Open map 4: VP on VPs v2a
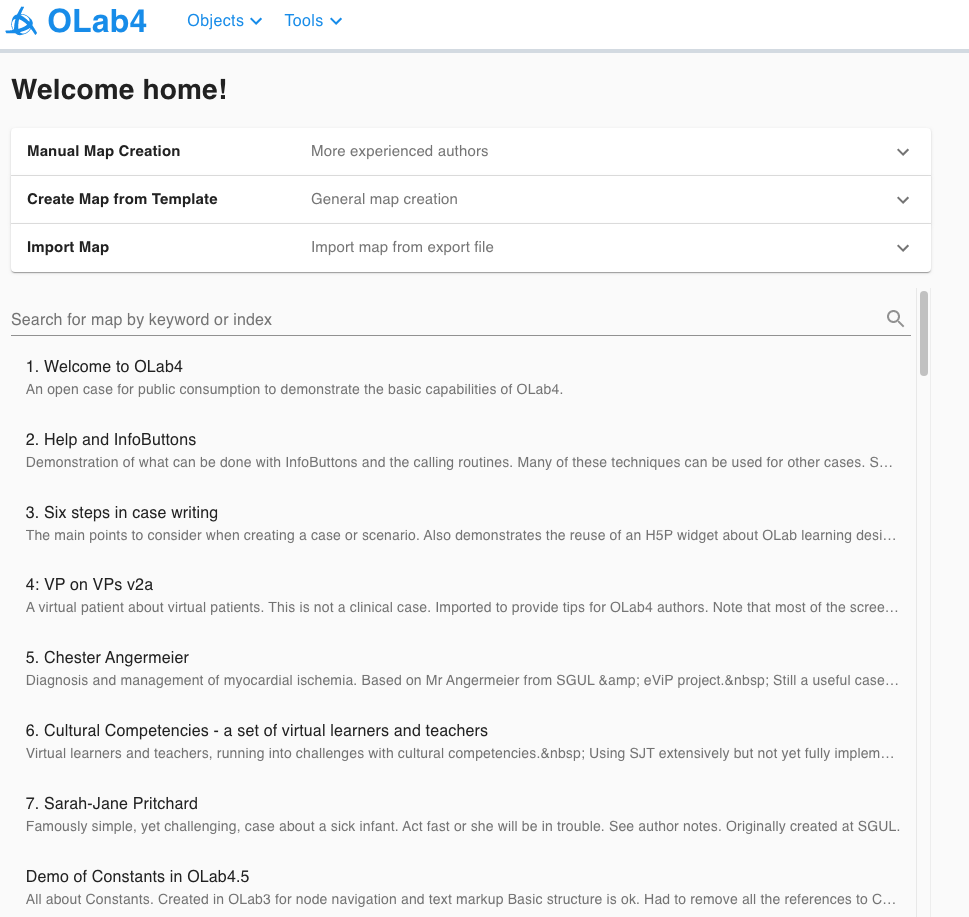Screen dimensions: 969x917 [89, 585]
